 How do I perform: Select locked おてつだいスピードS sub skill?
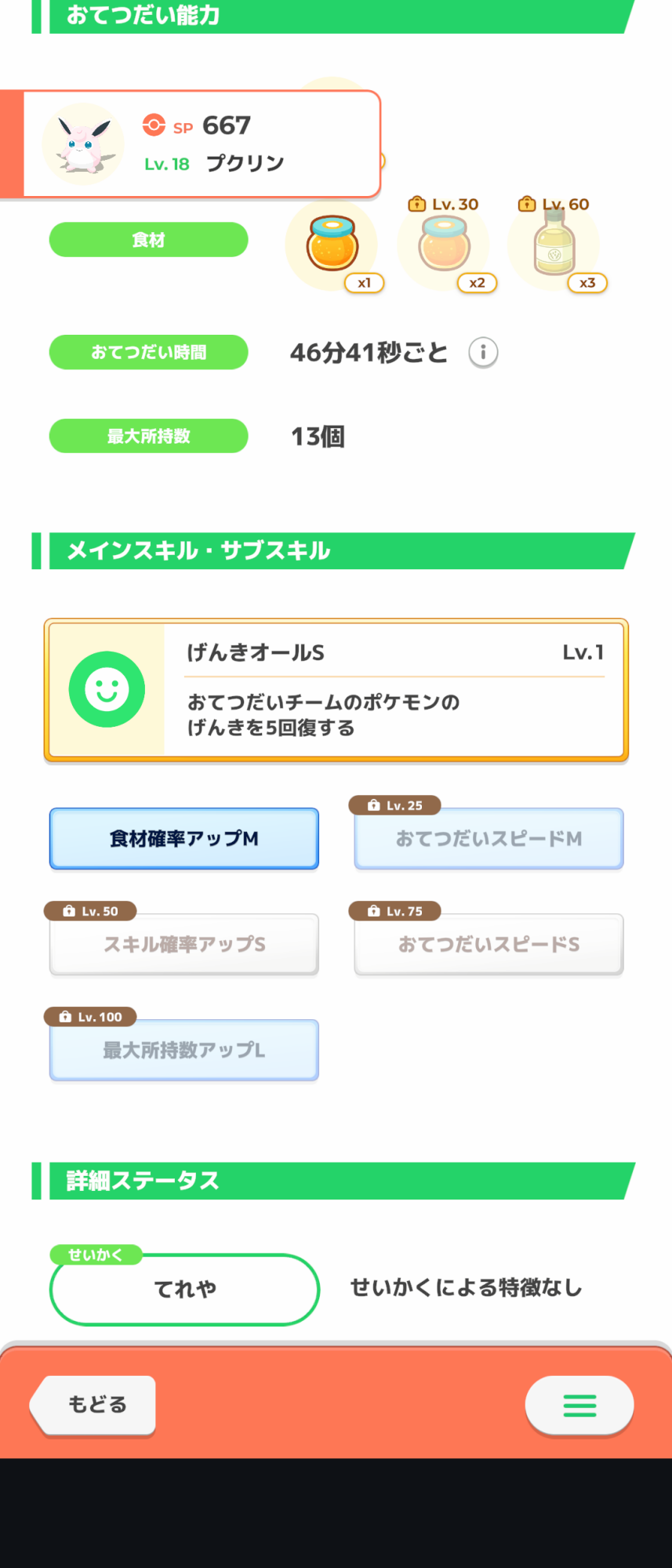point(489,945)
